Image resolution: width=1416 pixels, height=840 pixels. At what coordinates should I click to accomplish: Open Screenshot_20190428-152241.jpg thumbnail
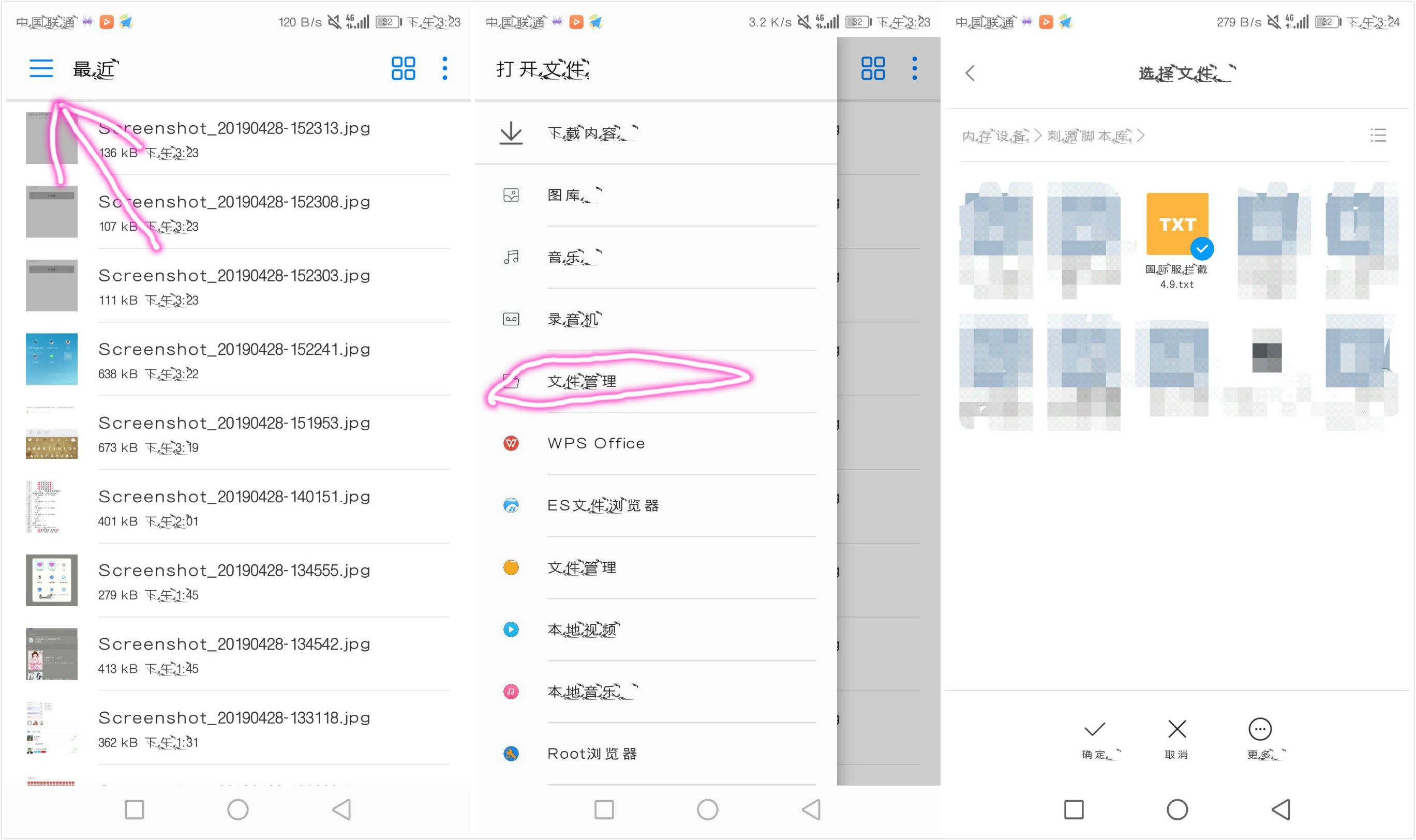(52, 359)
